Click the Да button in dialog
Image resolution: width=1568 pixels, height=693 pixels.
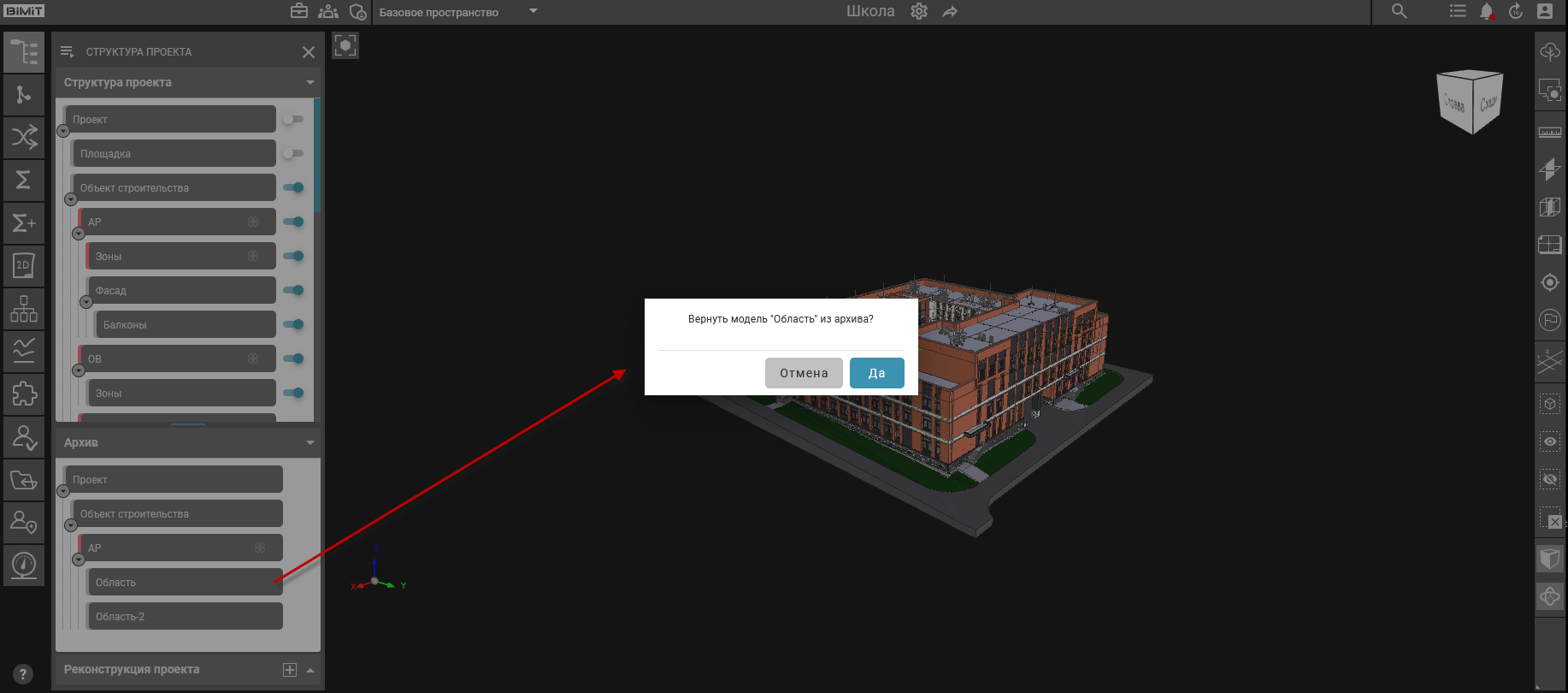pos(876,373)
